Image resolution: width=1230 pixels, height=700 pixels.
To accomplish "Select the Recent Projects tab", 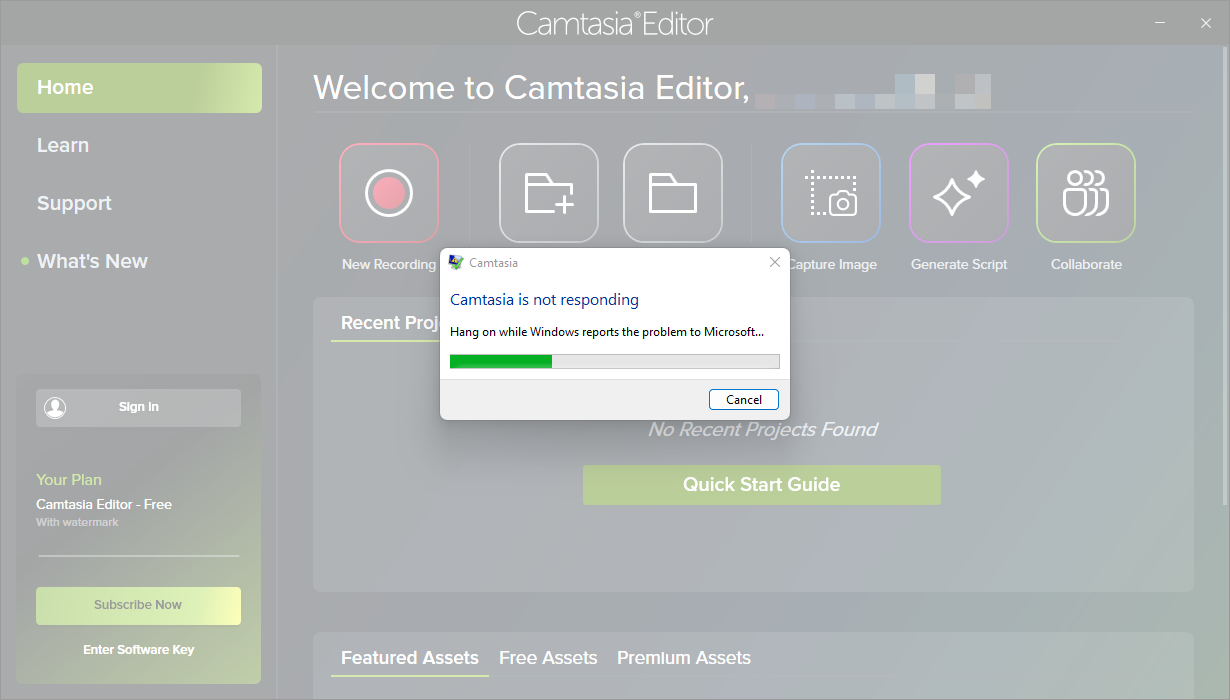I will click(x=390, y=323).
